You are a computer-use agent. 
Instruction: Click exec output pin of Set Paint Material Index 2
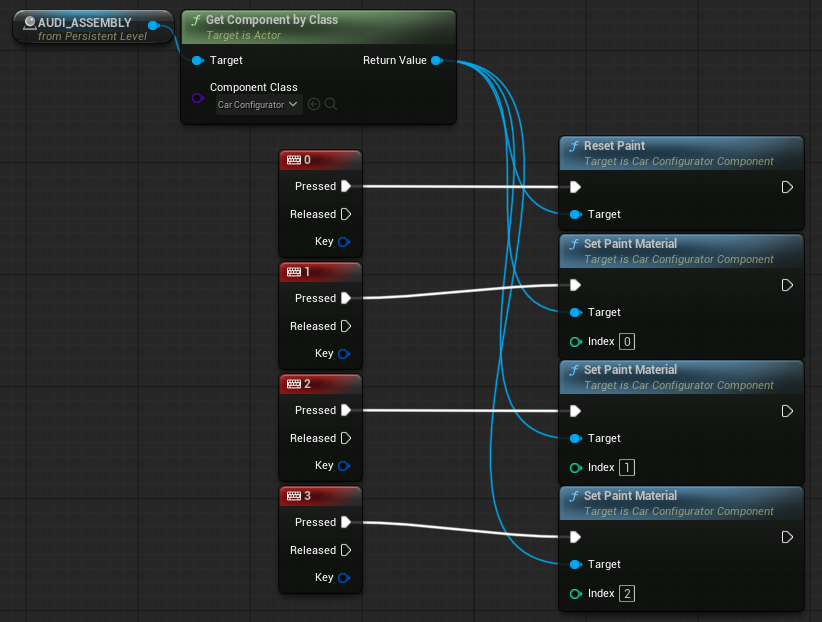(787, 537)
